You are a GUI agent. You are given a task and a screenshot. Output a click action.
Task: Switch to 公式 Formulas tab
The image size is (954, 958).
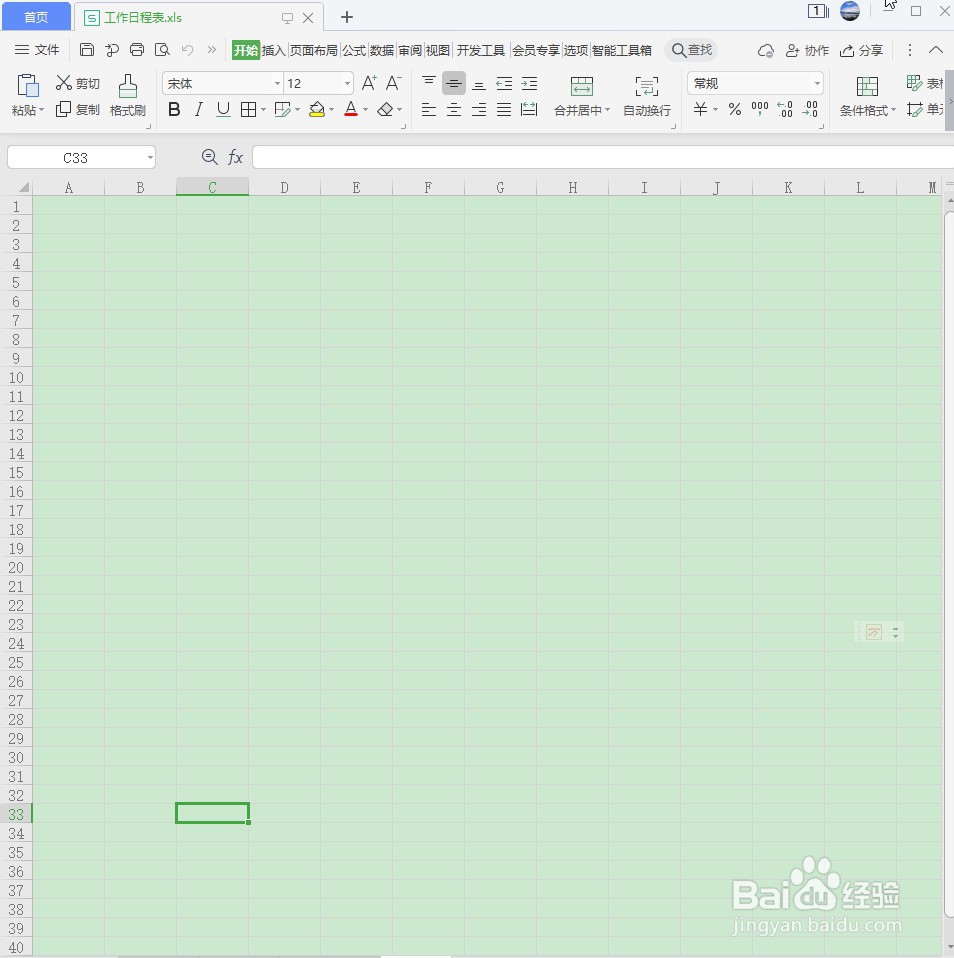tap(354, 50)
